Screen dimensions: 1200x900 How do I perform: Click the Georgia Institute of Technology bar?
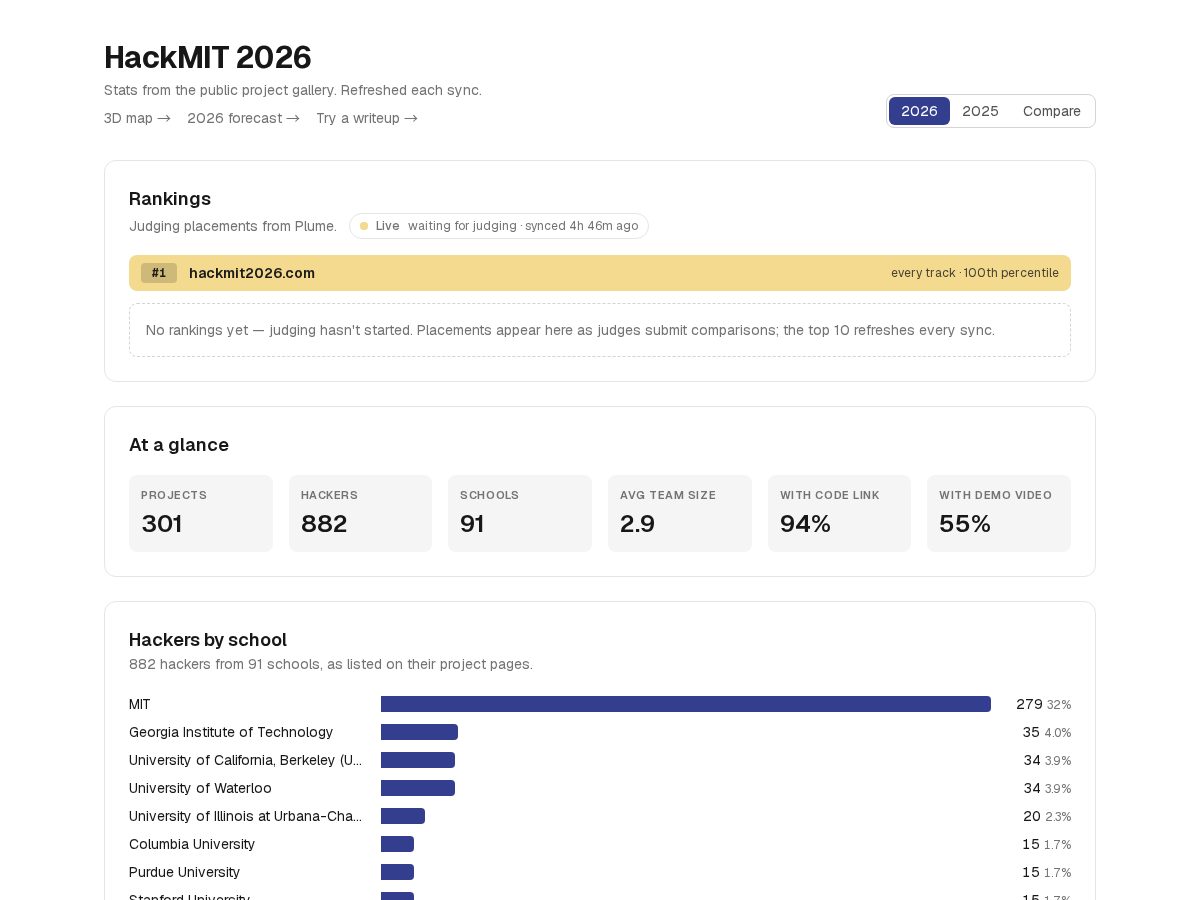(x=419, y=732)
